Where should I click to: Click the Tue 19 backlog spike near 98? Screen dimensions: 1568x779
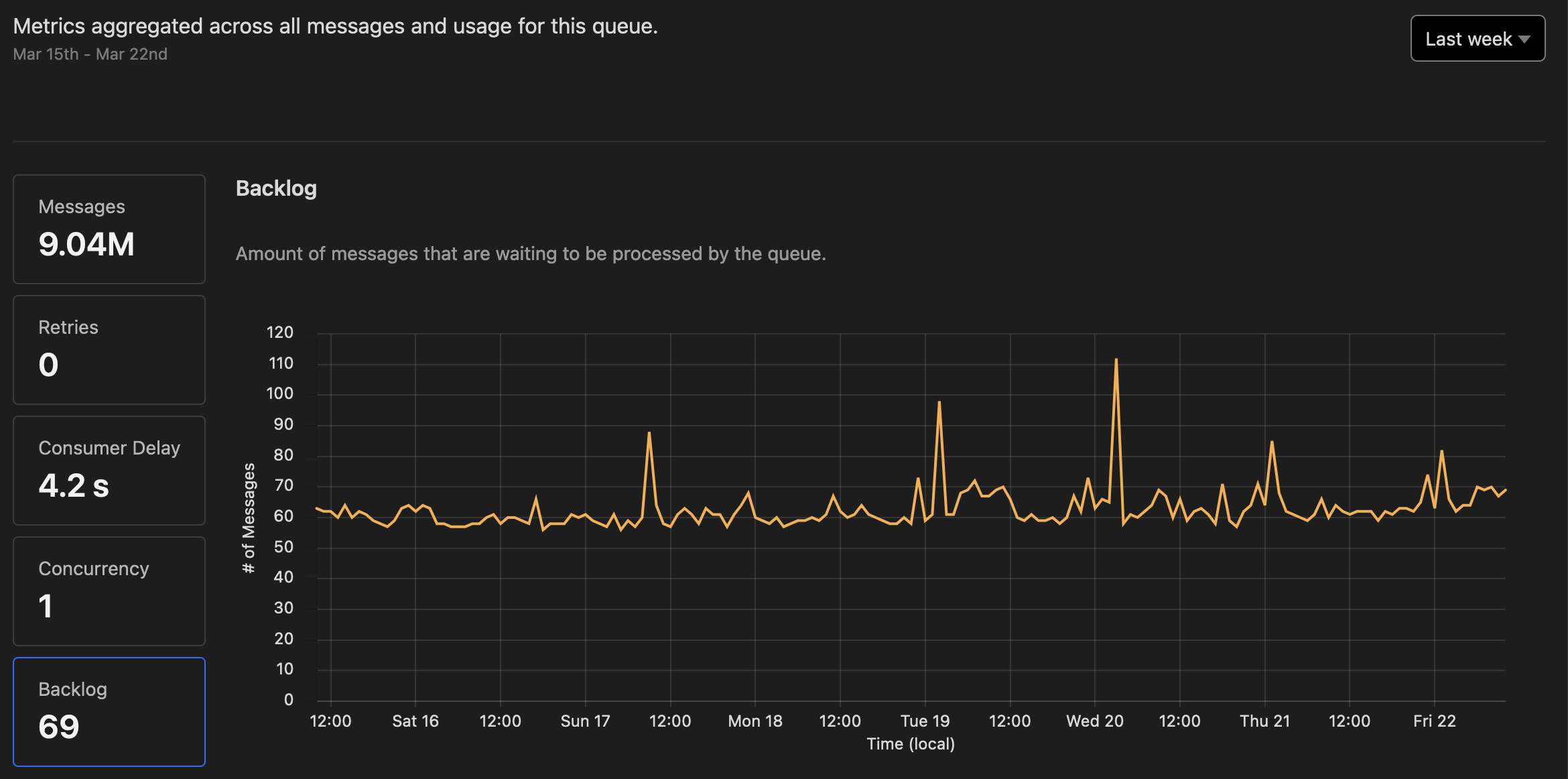(939, 402)
